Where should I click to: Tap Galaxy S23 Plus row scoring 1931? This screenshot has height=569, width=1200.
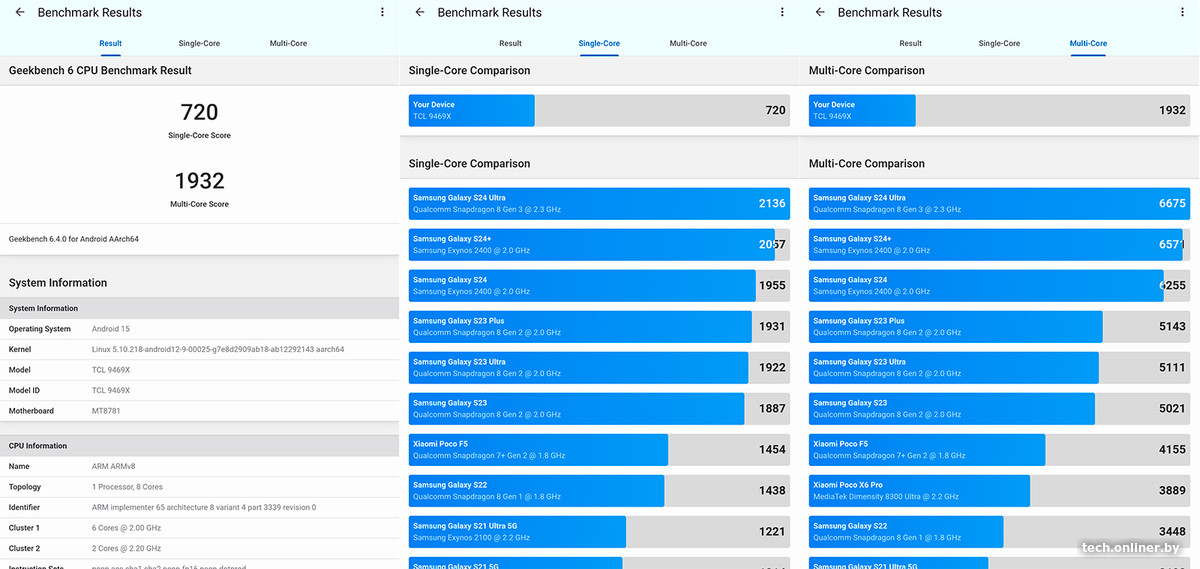click(x=599, y=326)
